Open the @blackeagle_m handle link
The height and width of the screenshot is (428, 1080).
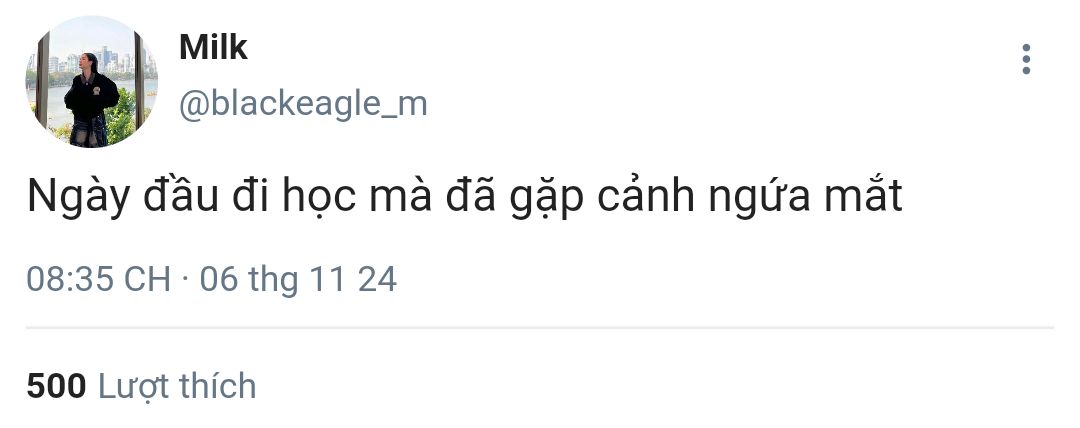pos(303,105)
